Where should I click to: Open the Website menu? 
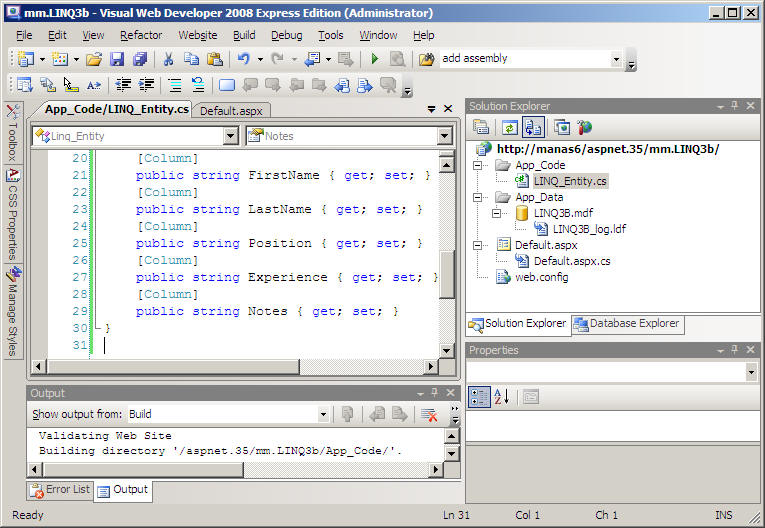(198, 35)
